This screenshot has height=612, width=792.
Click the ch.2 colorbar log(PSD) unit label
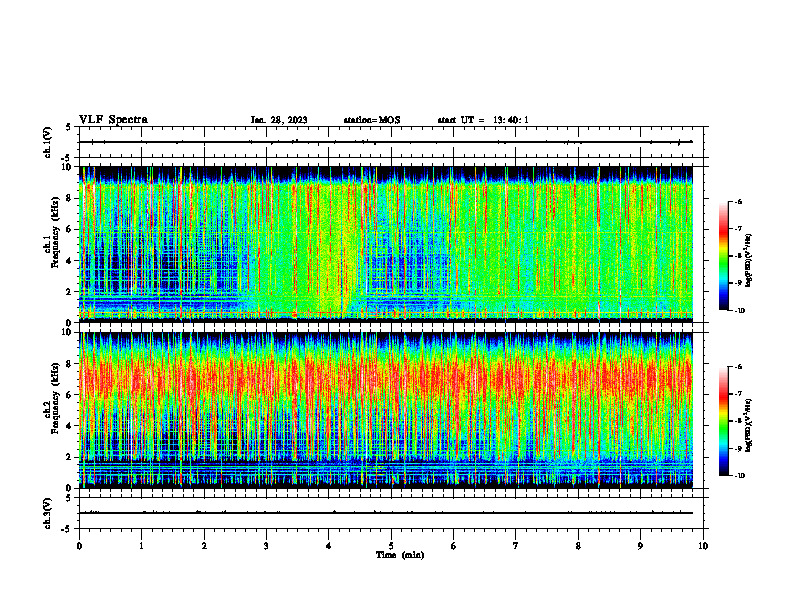[750, 426]
